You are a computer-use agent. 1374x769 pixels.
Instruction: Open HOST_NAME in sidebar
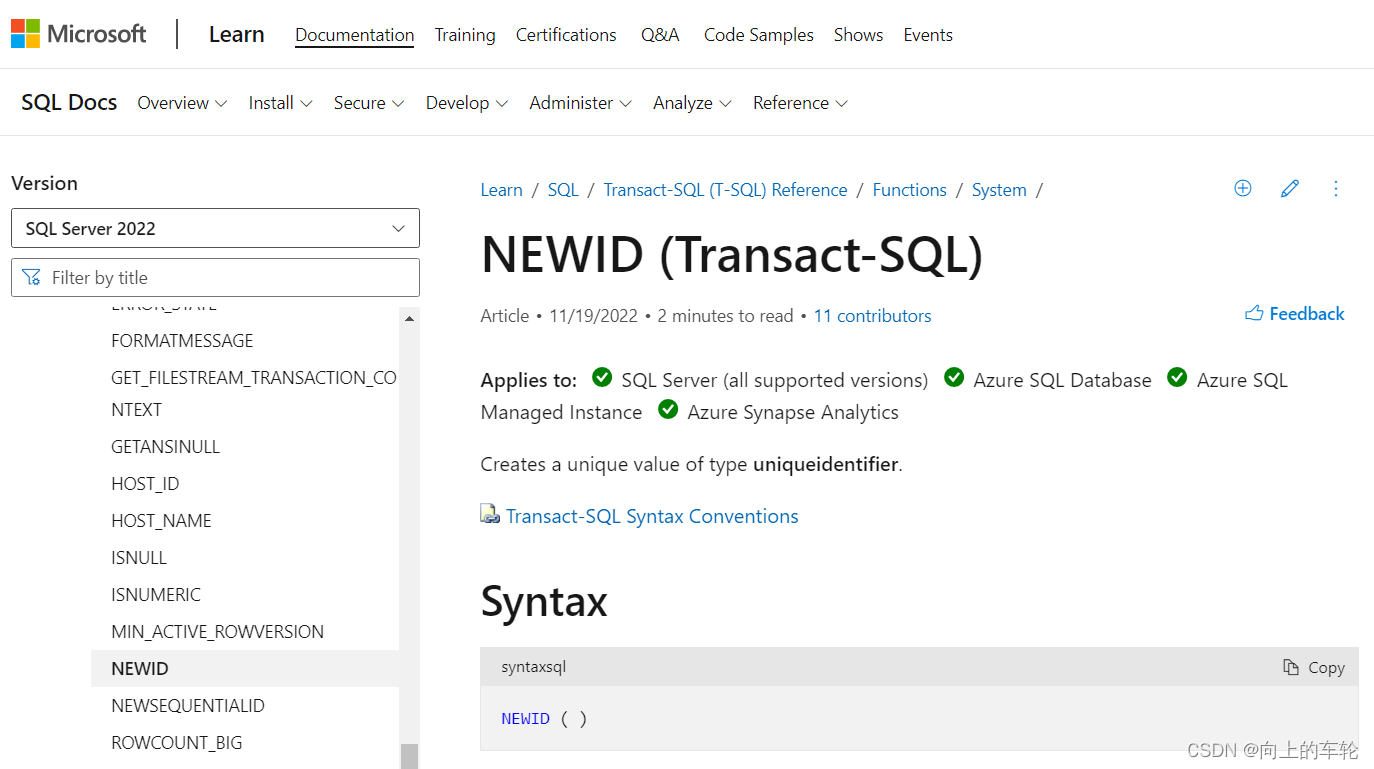(x=161, y=521)
